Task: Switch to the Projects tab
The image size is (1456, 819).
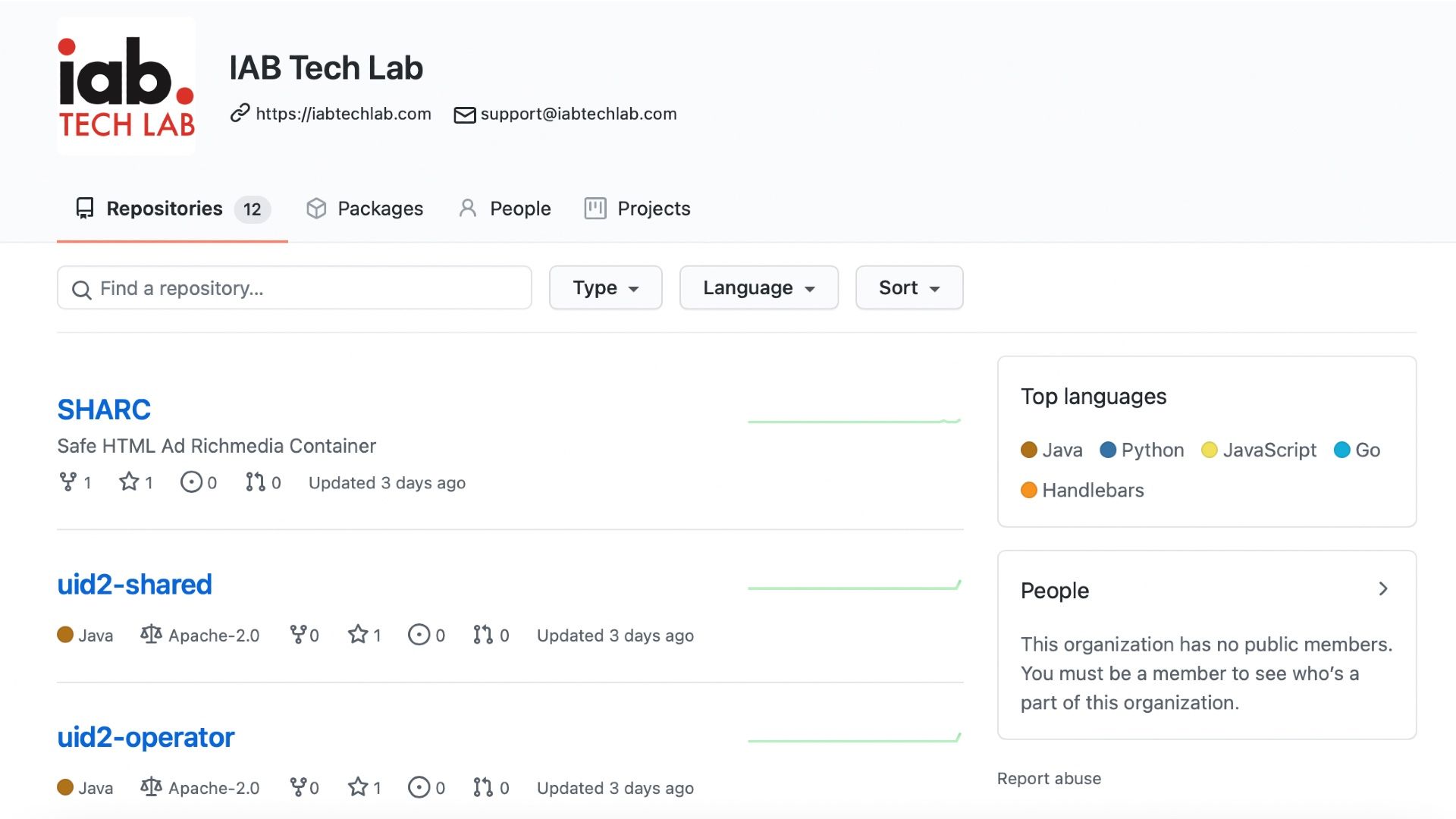Action: click(637, 208)
